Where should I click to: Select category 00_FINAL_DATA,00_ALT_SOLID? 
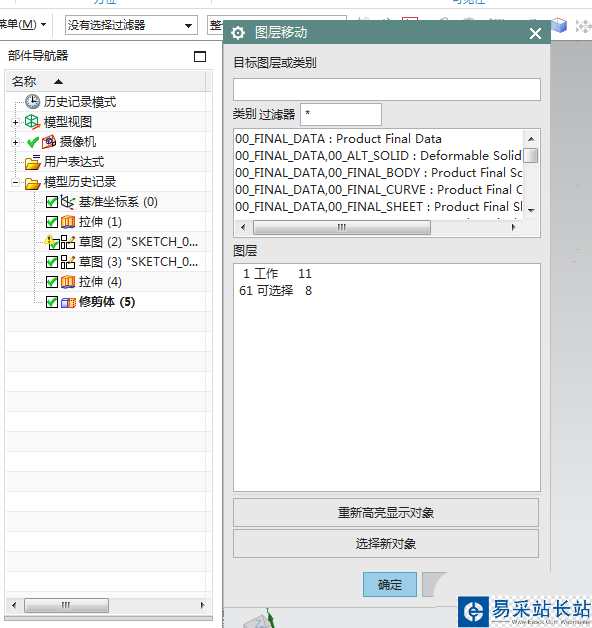click(378, 155)
